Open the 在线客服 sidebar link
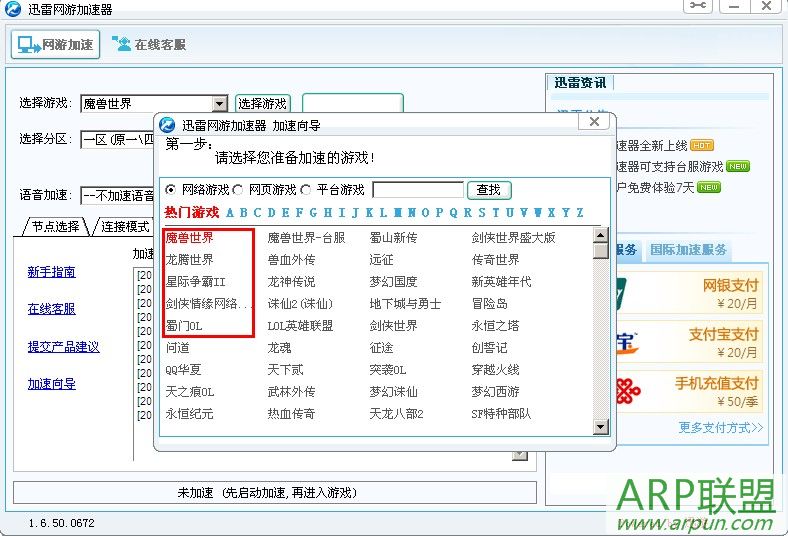Image resolution: width=788 pixels, height=536 pixels. point(51,309)
